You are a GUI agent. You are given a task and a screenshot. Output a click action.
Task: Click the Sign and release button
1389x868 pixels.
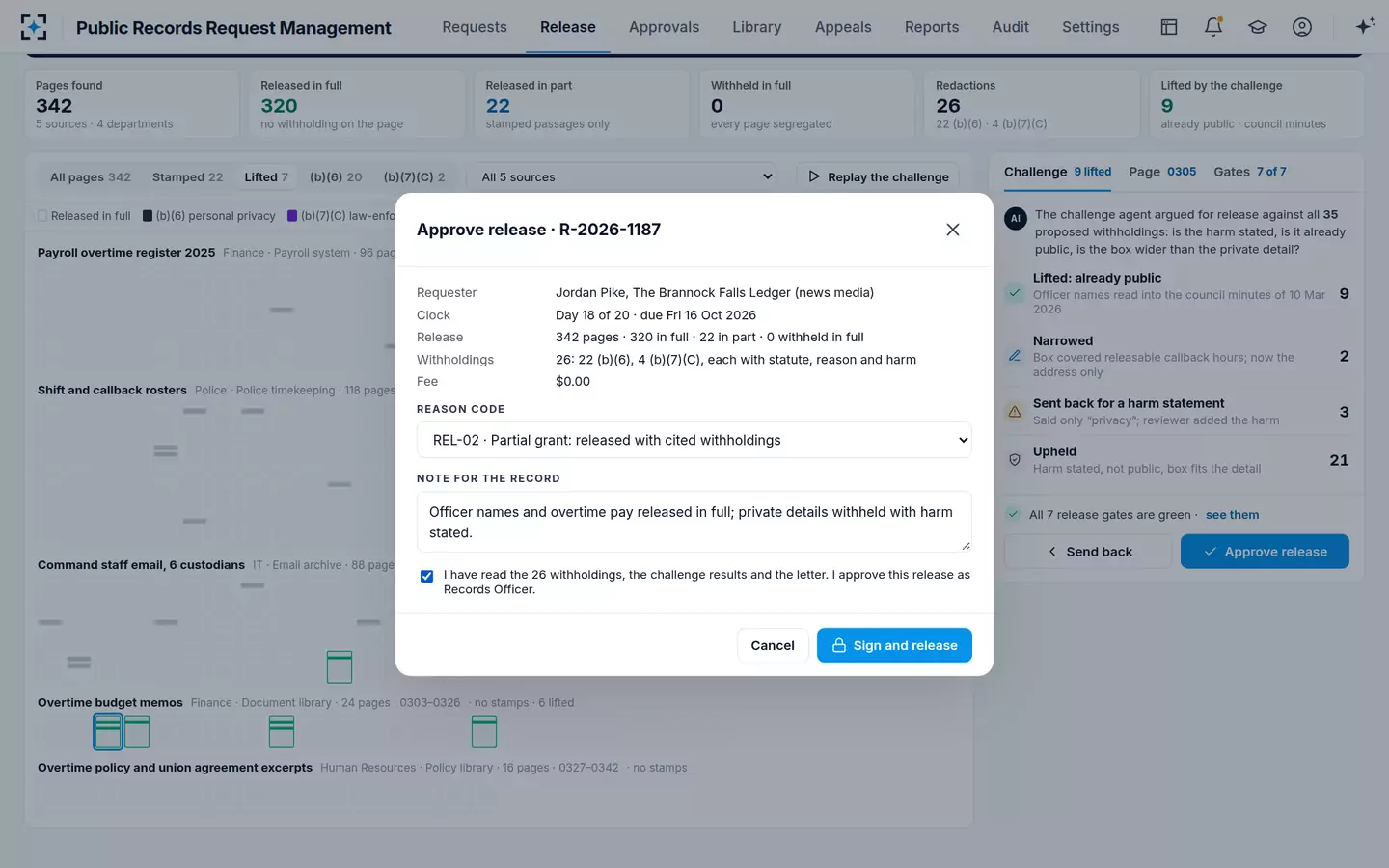[x=894, y=645]
